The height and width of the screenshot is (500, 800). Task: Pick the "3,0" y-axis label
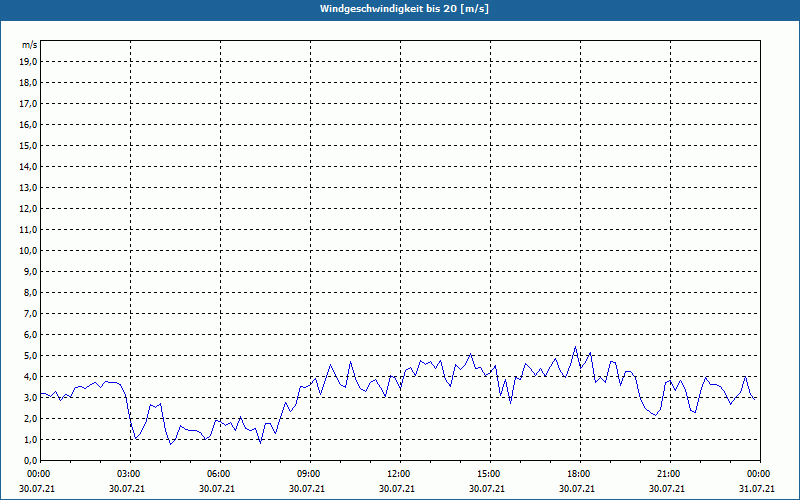[x=30, y=397]
